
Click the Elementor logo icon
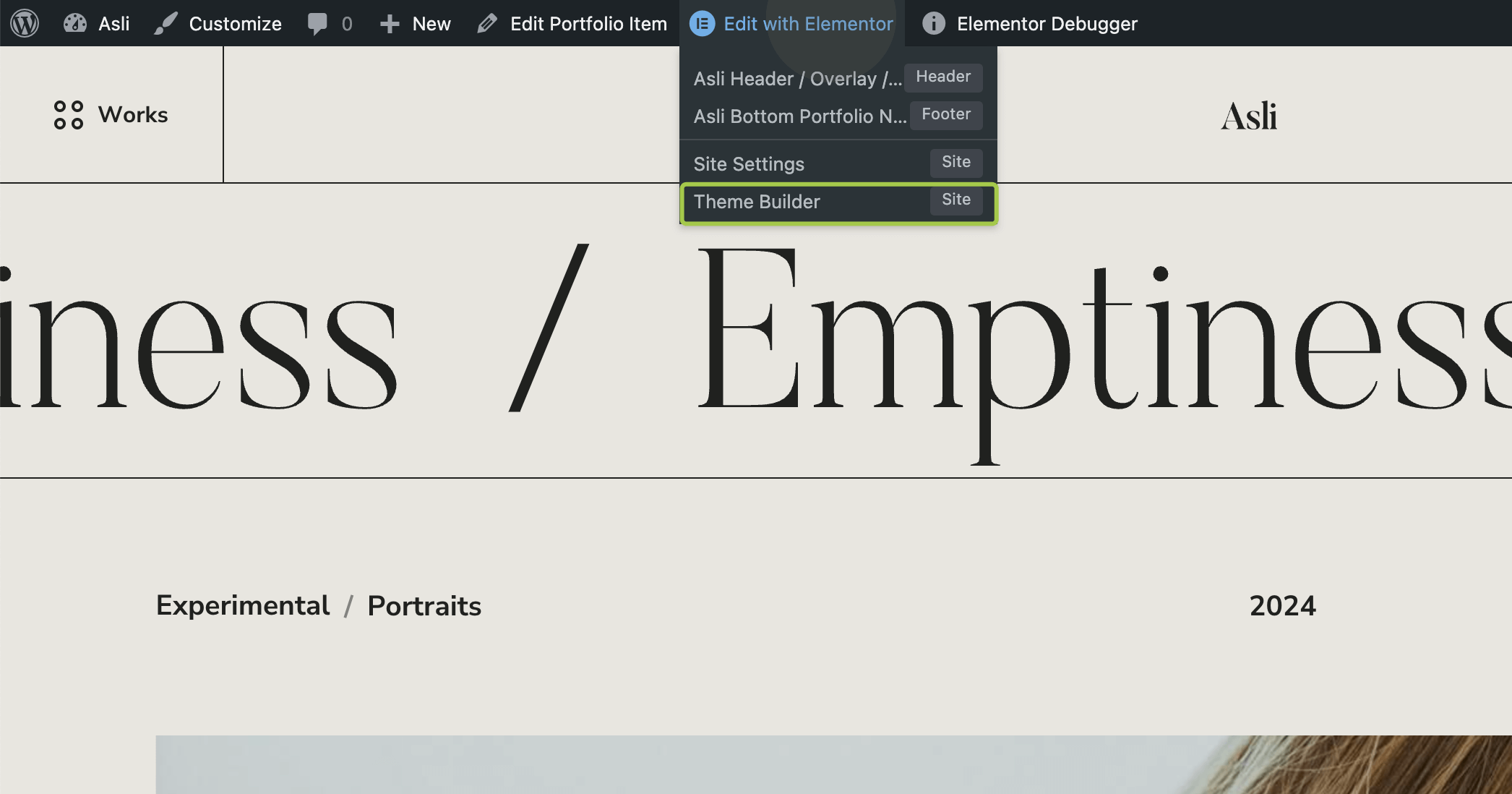click(702, 23)
